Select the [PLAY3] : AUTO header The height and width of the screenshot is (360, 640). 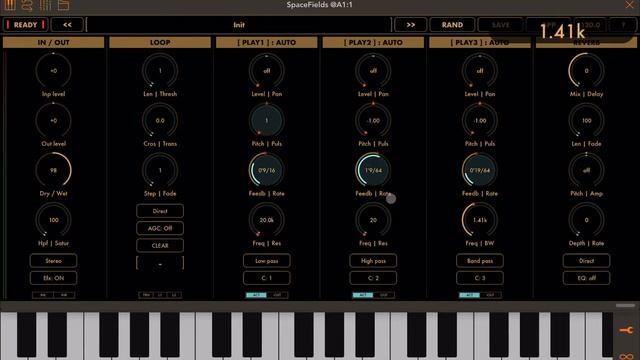480,42
